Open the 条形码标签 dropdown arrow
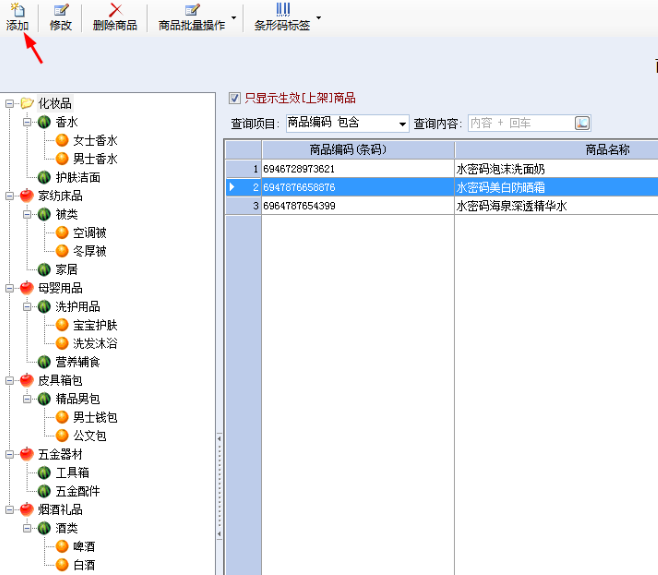Viewport: 658px width, 575px height. (319, 18)
